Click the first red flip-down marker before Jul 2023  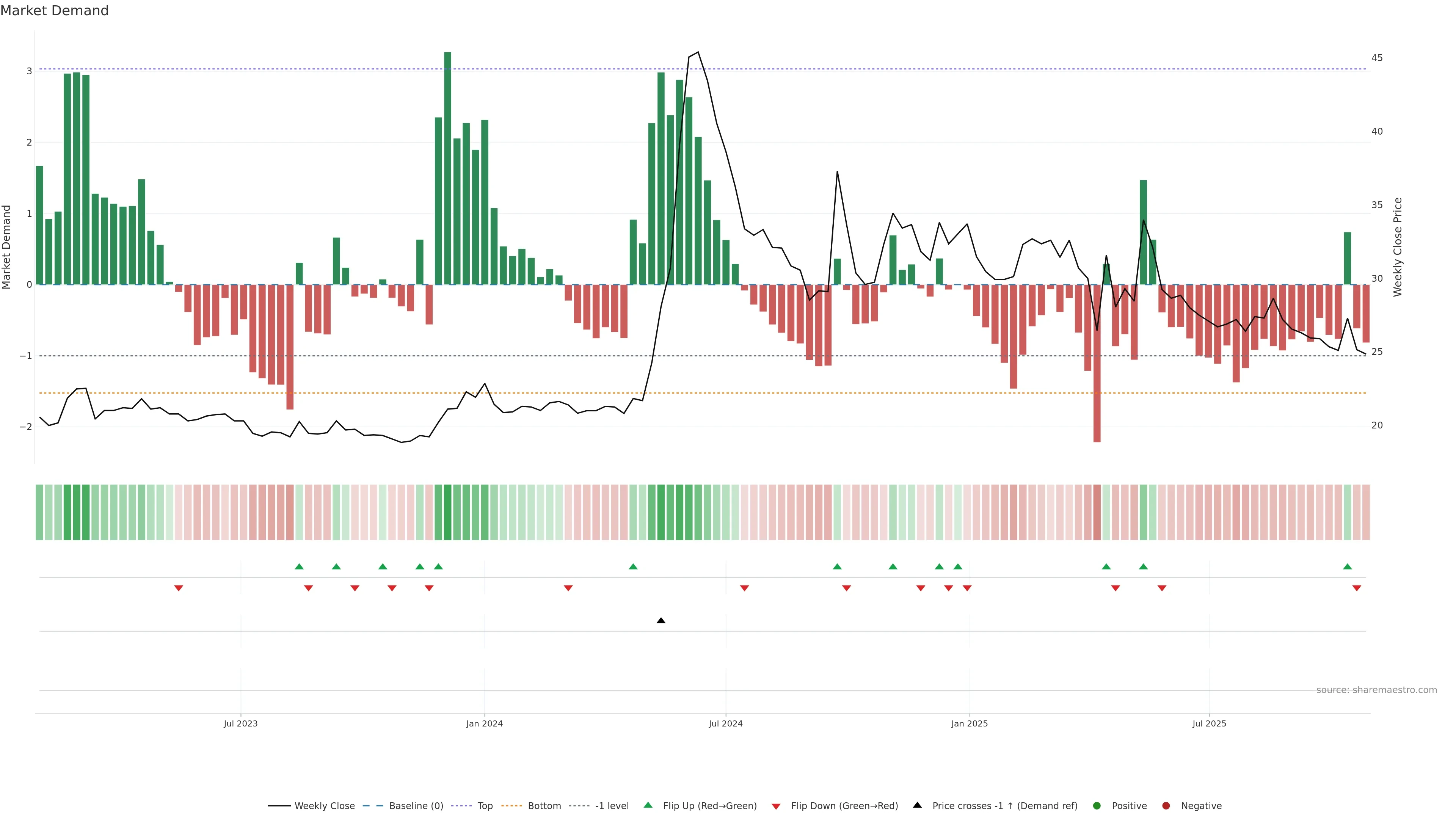pos(179,588)
